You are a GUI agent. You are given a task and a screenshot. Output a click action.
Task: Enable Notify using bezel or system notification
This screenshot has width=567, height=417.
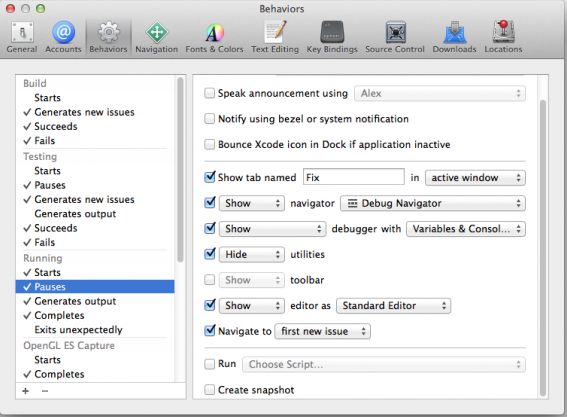[x=209, y=119]
